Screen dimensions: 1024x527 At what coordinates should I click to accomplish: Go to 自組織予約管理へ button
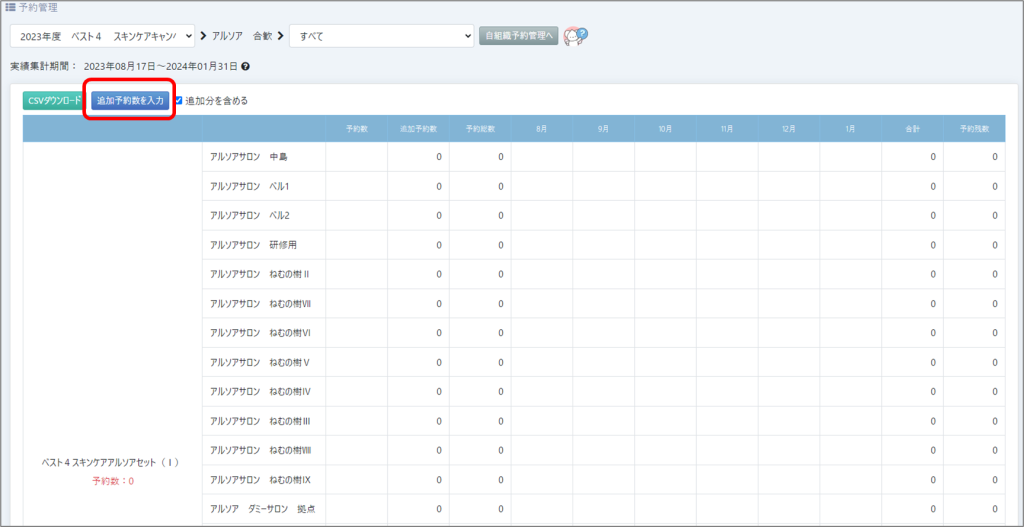(518, 36)
